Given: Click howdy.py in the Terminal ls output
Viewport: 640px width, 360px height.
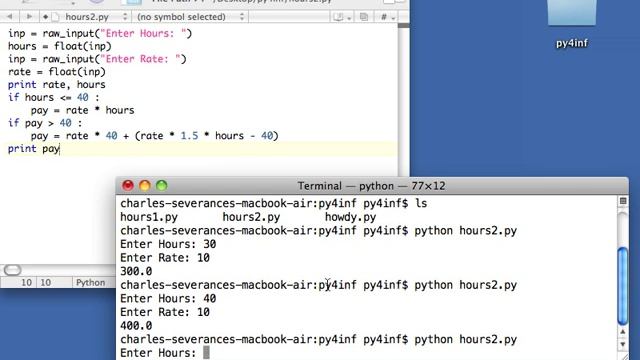Looking at the screenshot, I should (x=351, y=217).
